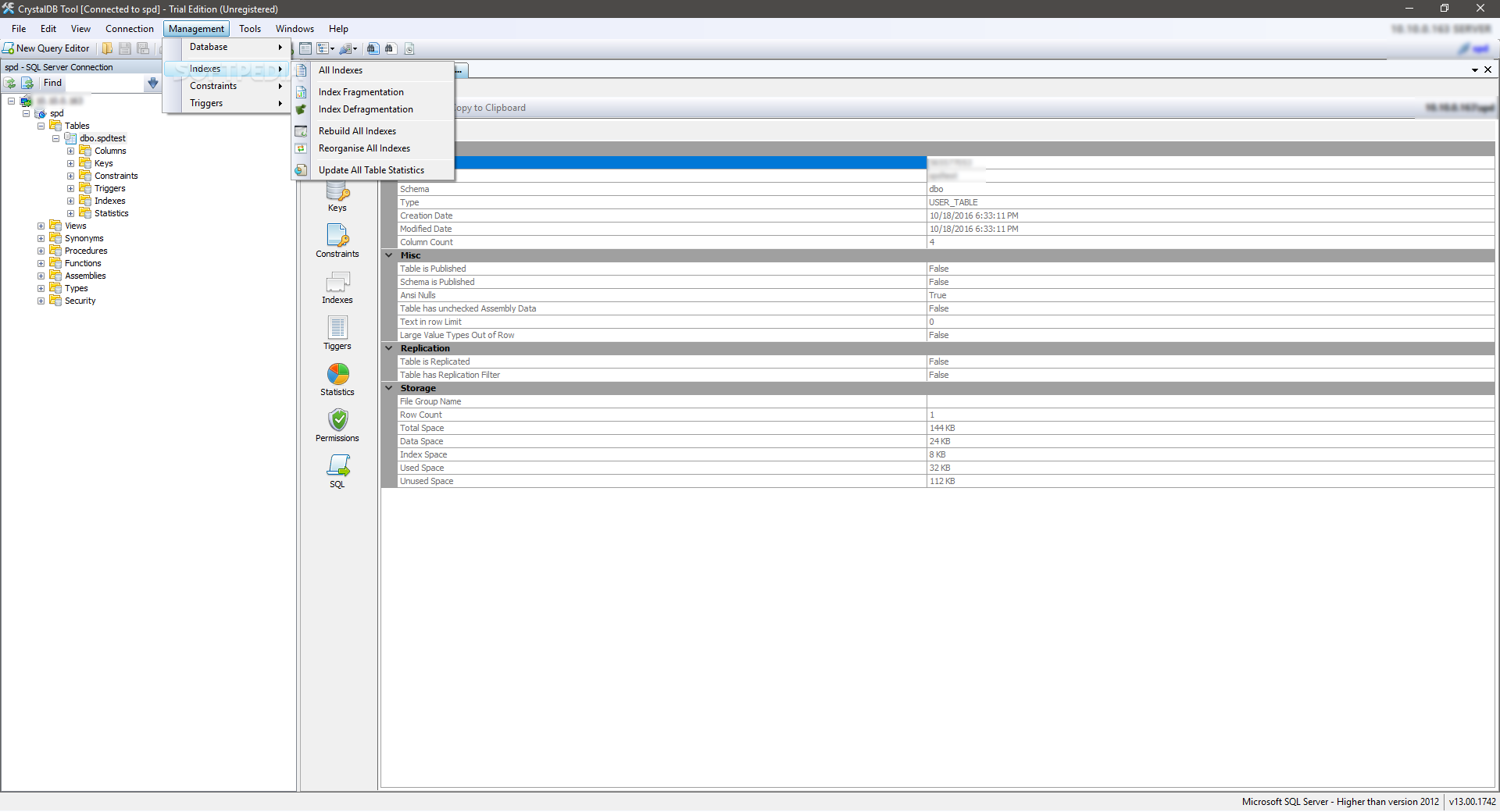The width and height of the screenshot is (1500, 812).
Task: Open the tree-view options toolbar dropdown
Action: (326, 48)
